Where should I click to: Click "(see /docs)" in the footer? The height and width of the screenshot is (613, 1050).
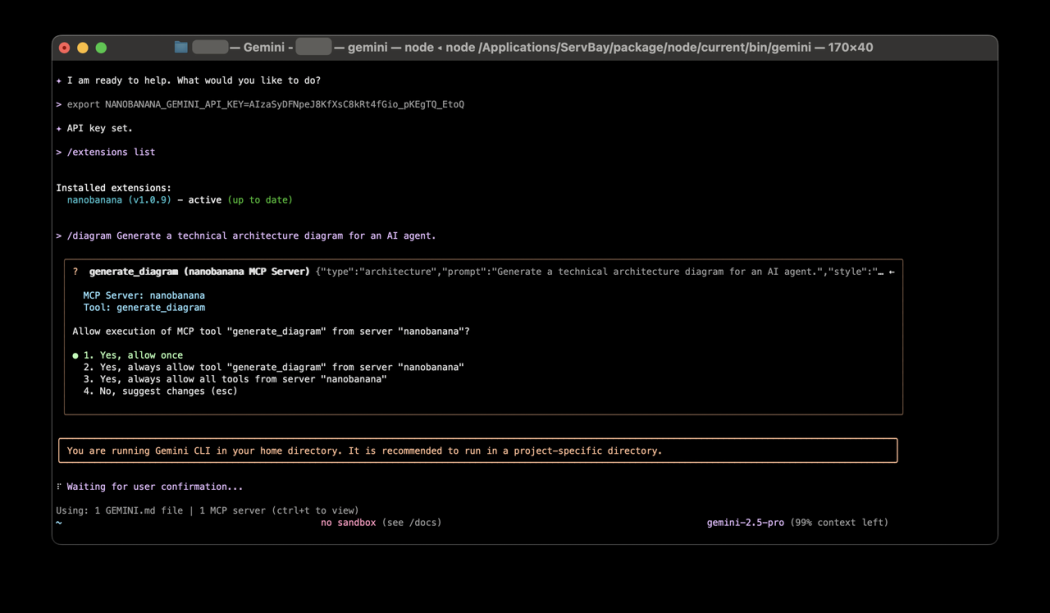(412, 522)
